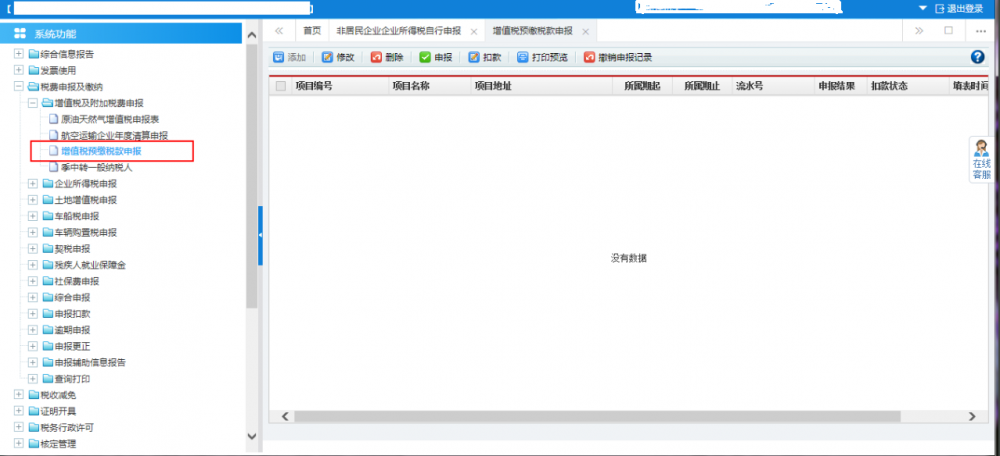Click the double left arrow tab scroller
The height and width of the screenshot is (456, 1000).
tap(279, 31)
